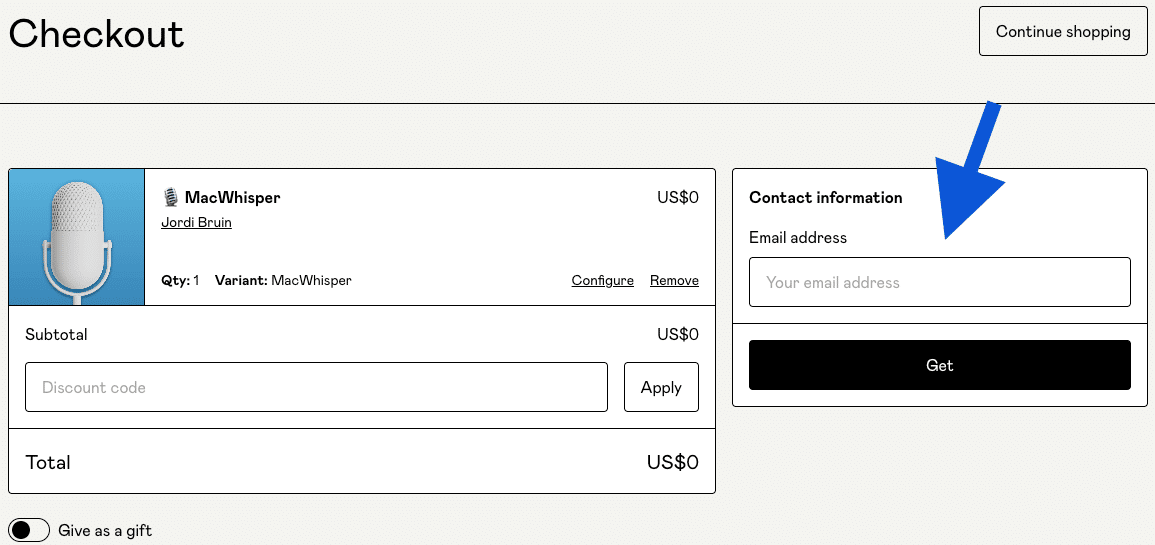Click the Configure link for MacWhisper
This screenshot has width=1155, height=545.
(602, 280)
